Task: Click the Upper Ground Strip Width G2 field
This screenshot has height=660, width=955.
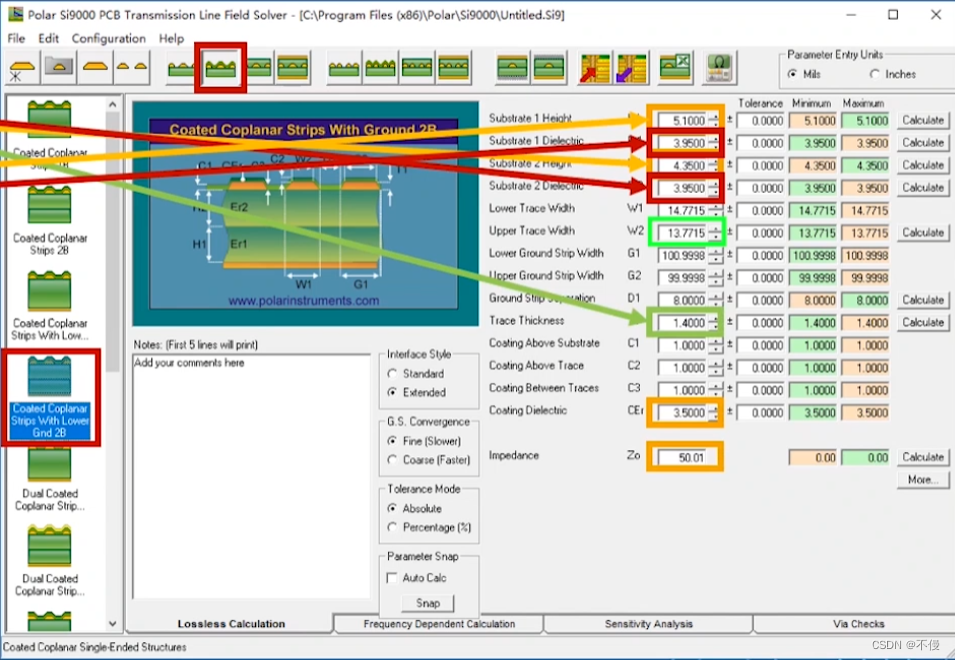Action: coord(683,278)
